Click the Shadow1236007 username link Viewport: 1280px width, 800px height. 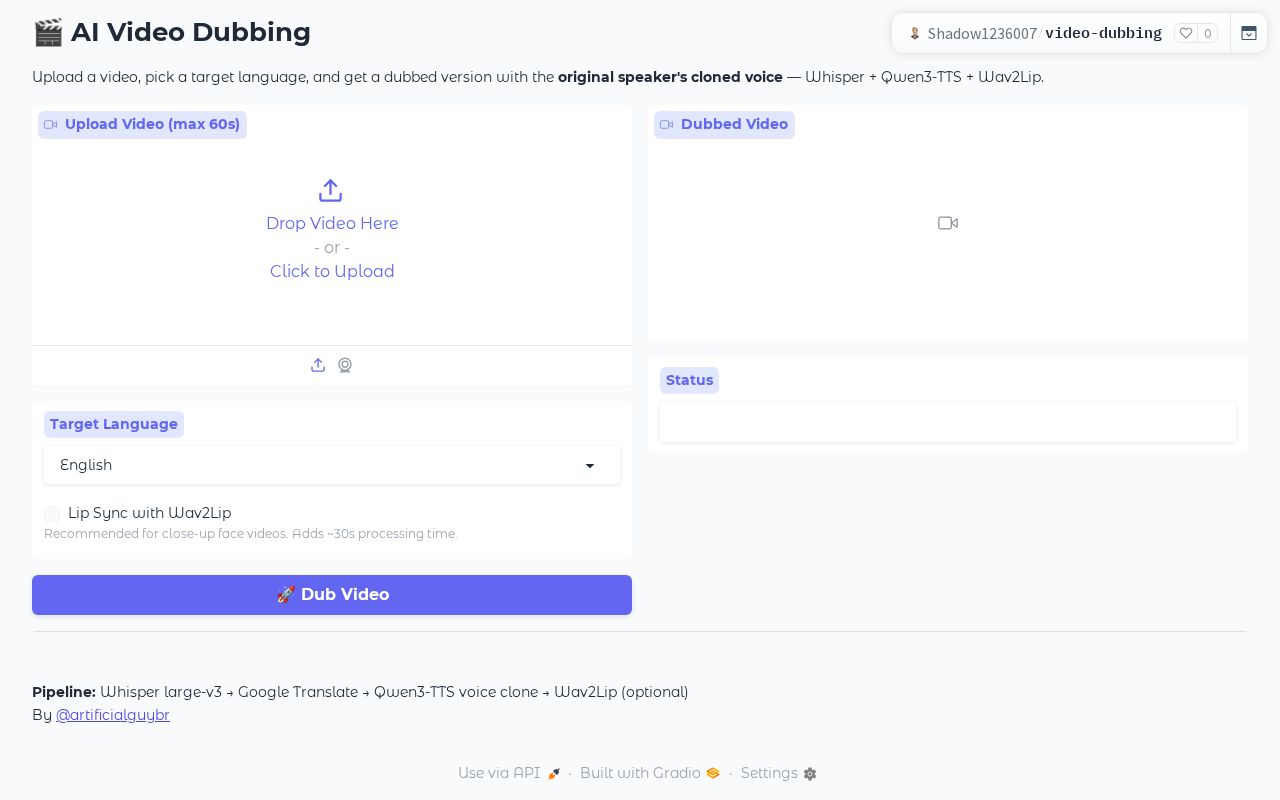tap(982, 33)
